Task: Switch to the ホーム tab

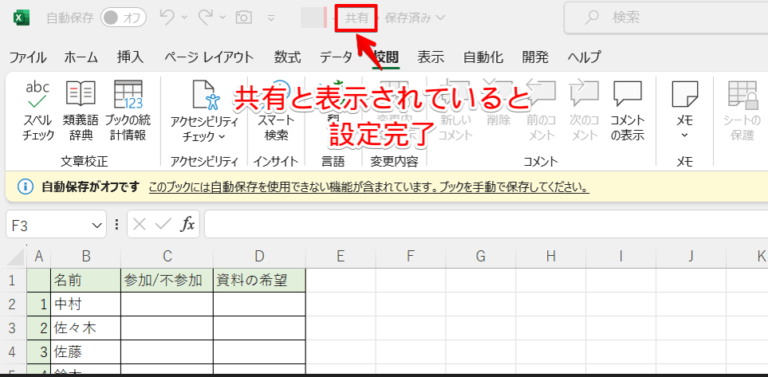Action: pos(81,57)
